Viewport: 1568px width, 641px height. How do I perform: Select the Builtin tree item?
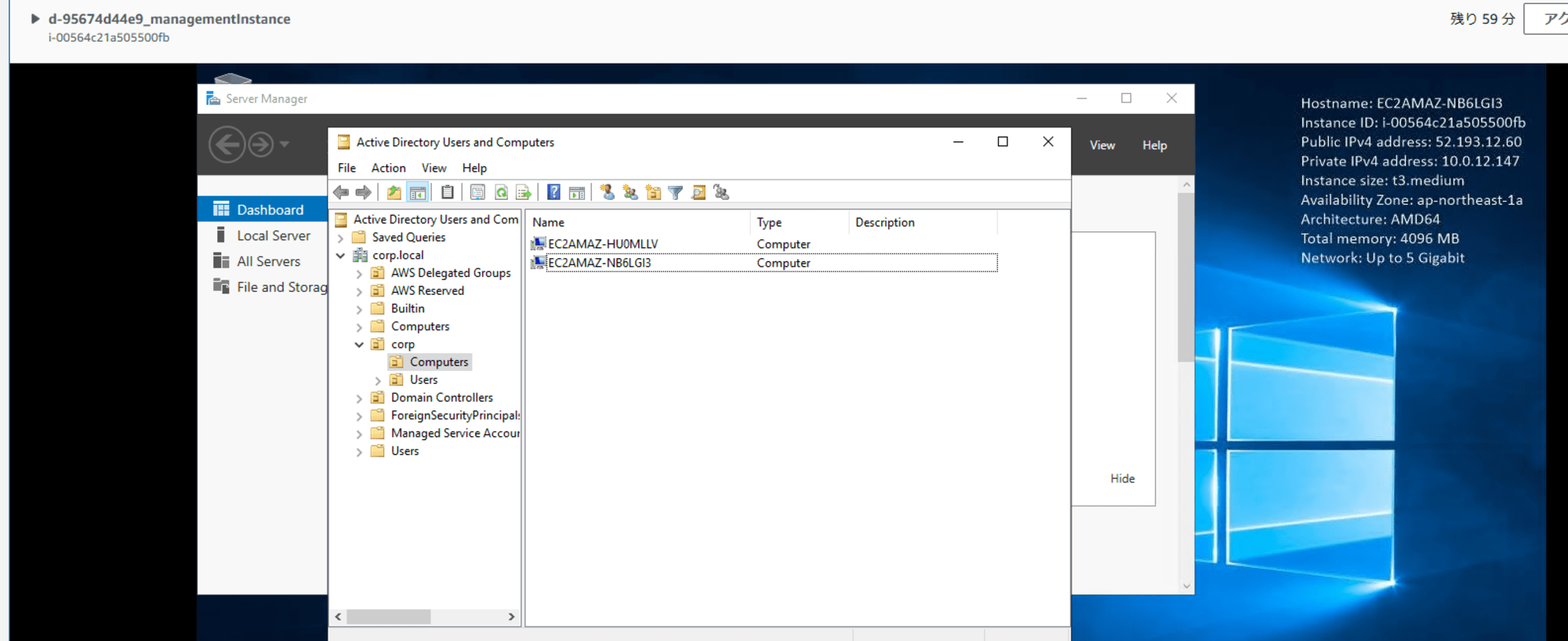click(408, 308)
